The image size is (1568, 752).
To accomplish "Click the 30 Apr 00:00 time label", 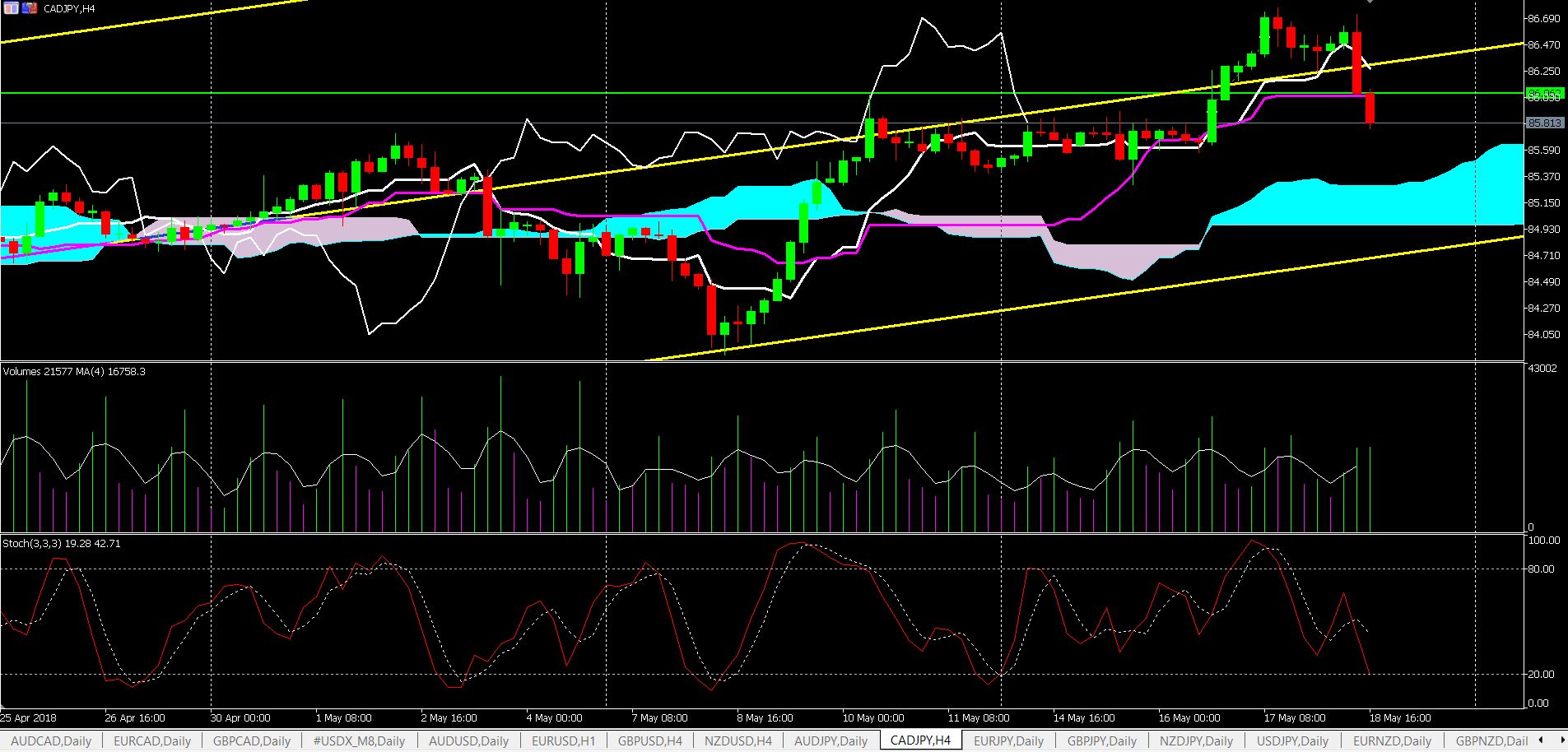I will [240, 717].
